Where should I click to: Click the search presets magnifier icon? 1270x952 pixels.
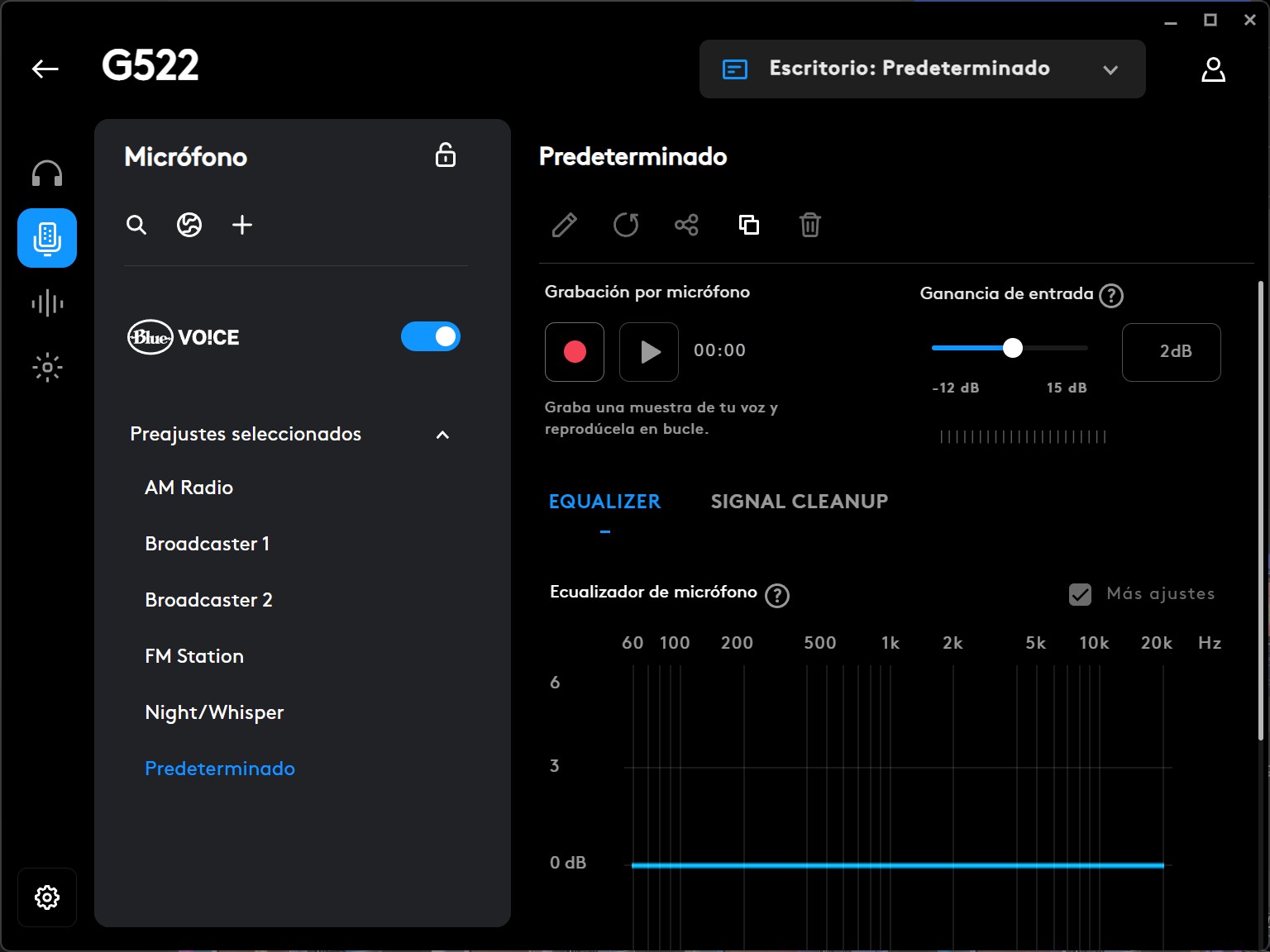click(x=136, y=225)
